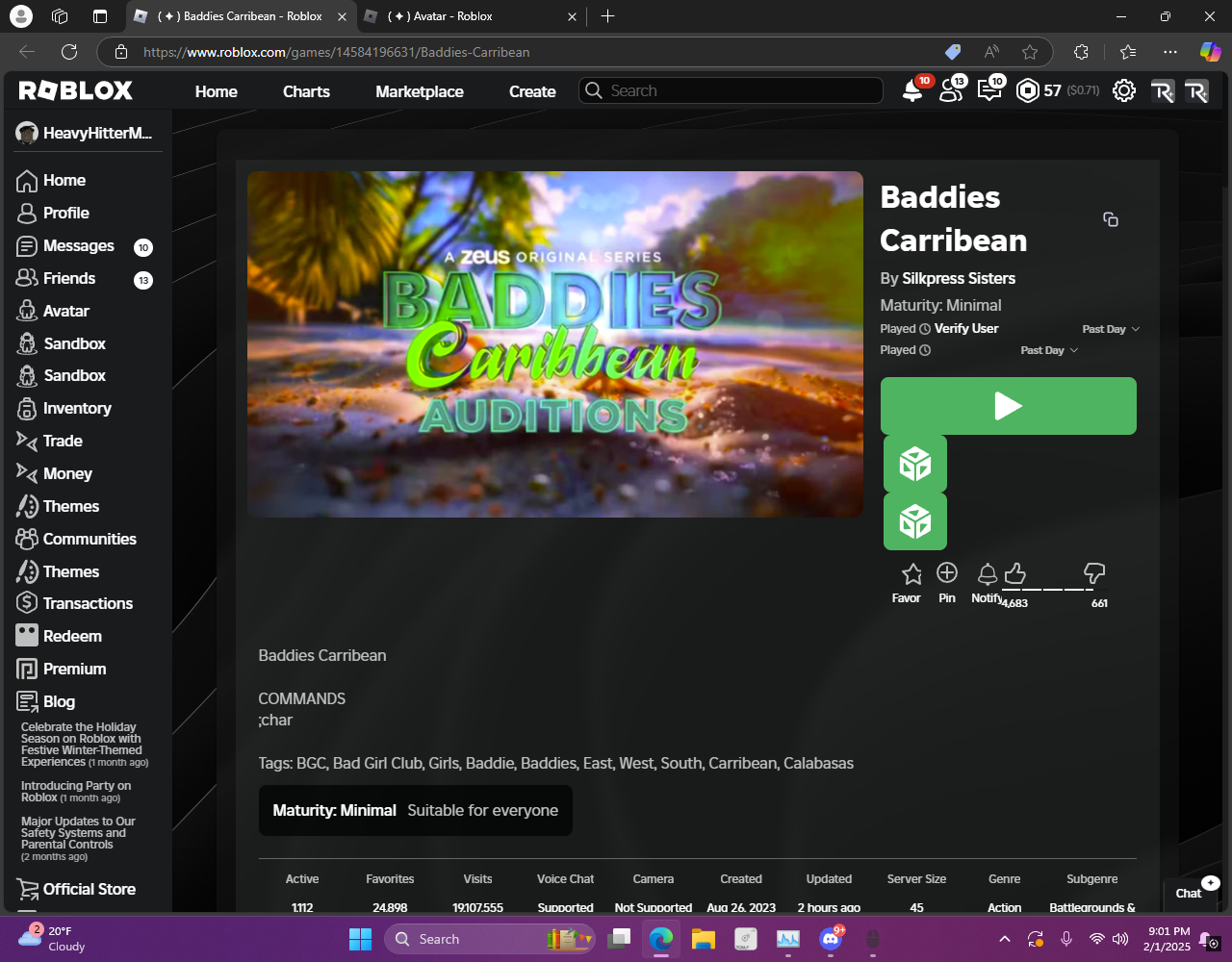The width and height of the screenshot is (1232, 962).
Task: Open HeavyHitterM... user profile in sidebar
Action: point(85,133)
